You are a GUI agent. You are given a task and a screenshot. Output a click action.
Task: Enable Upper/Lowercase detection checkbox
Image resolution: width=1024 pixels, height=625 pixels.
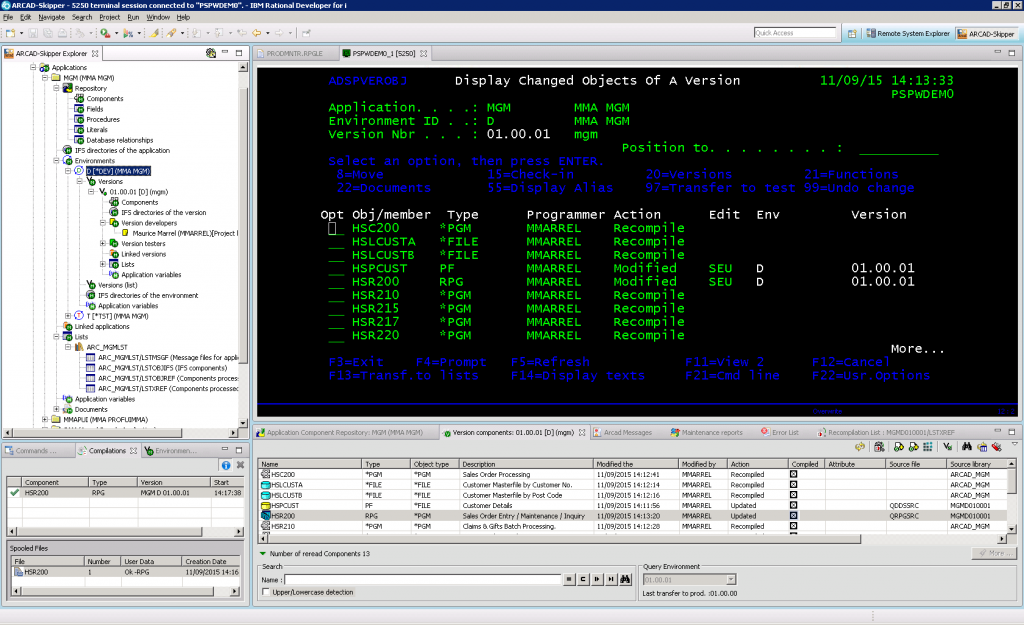pos(266,592)
